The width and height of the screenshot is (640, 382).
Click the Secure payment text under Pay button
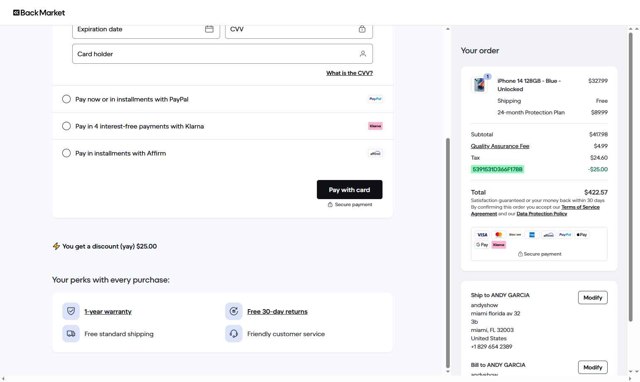[353, 204]
